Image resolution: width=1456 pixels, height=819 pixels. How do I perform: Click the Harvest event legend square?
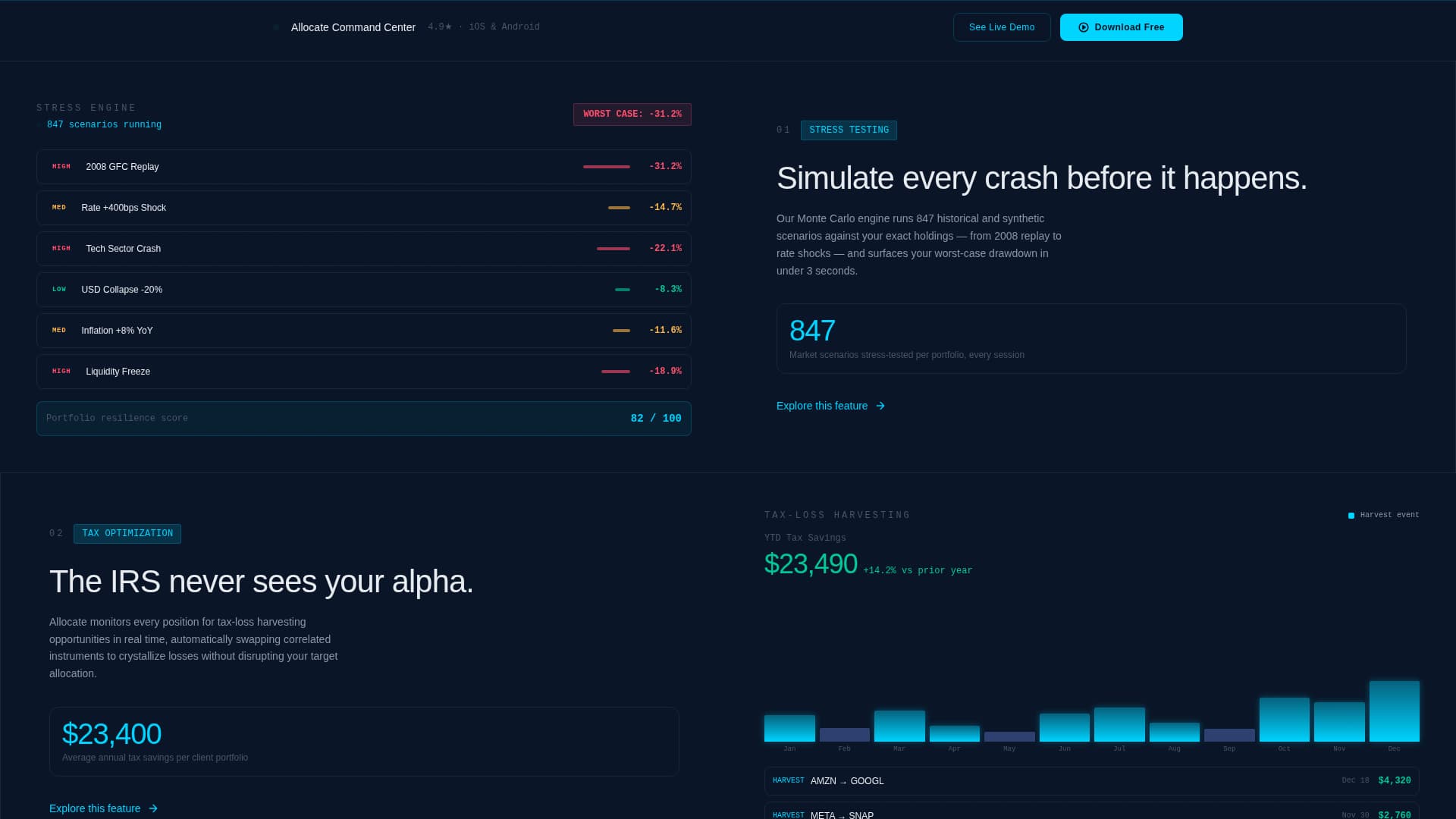point(1351,516)
